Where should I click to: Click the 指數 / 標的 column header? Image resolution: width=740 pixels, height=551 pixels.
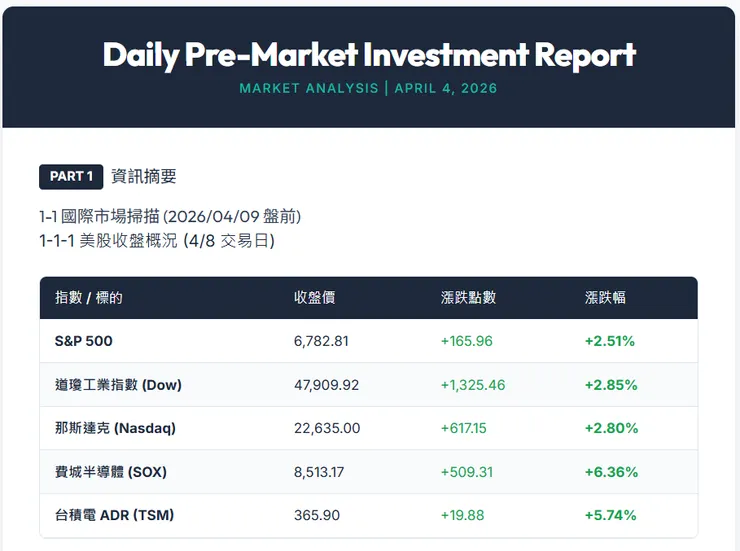click(x=88, y=297)
